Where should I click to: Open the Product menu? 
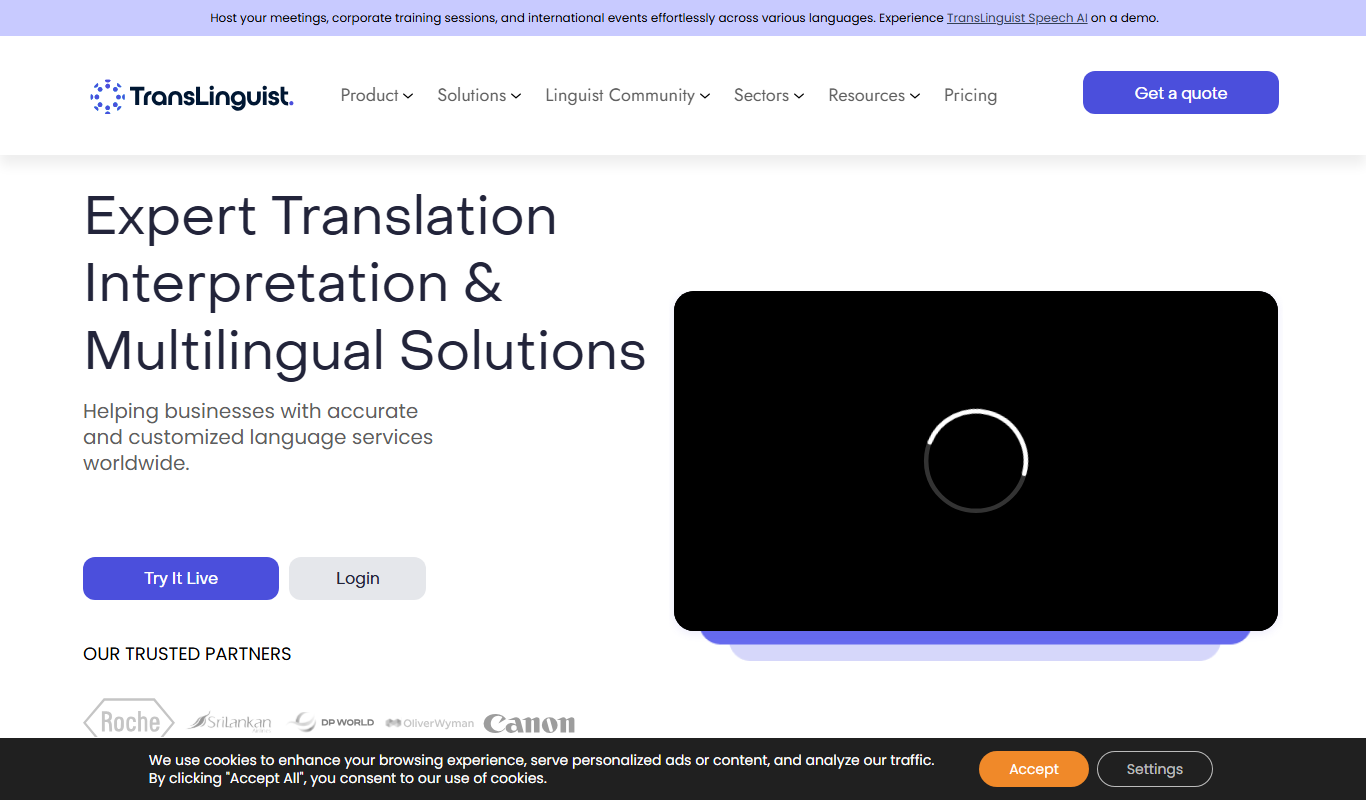coord(370,95)
